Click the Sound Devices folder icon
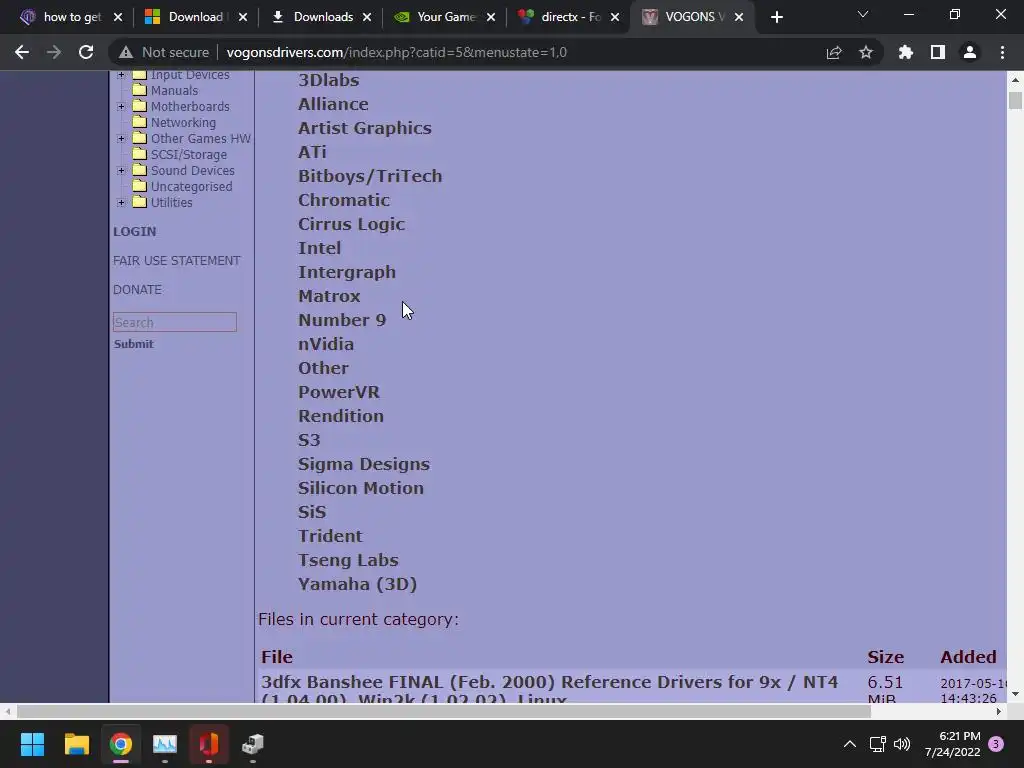 (x=140, y=170)
